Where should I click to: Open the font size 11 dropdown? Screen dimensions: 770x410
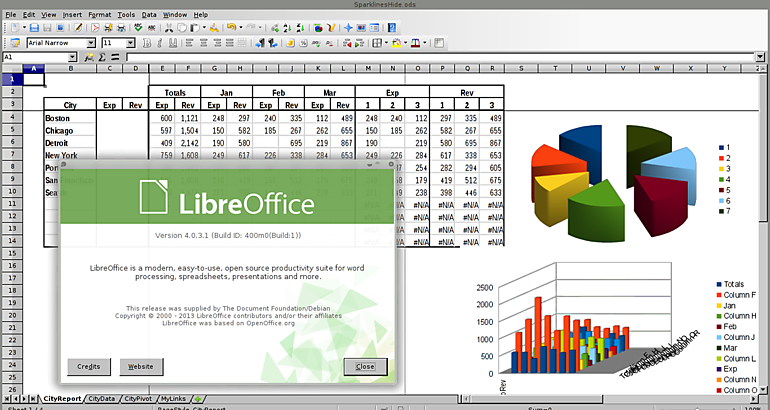click(x=130, y=43)
